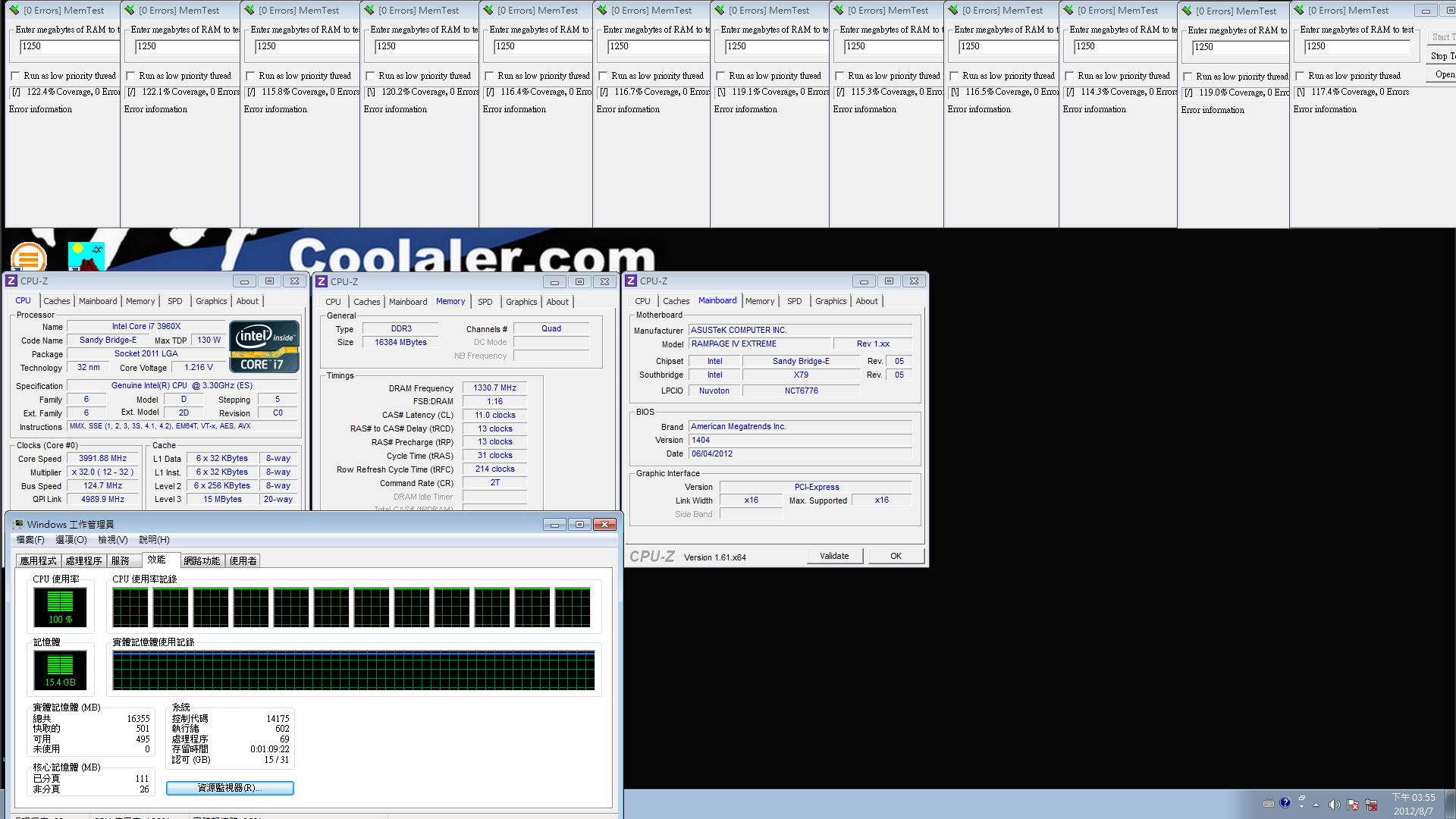
Task: Select the RAMPAGE IV EXTREME model field
Action: pos(760,344)
